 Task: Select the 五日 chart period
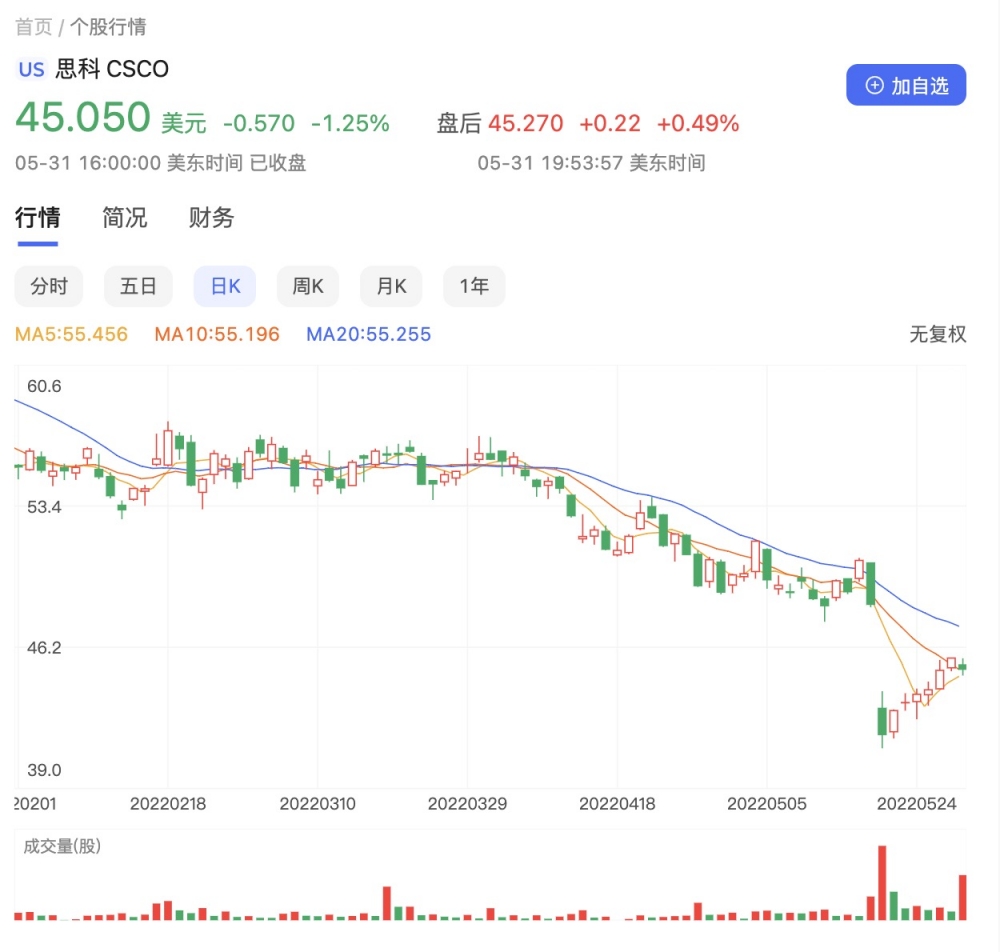138,286
